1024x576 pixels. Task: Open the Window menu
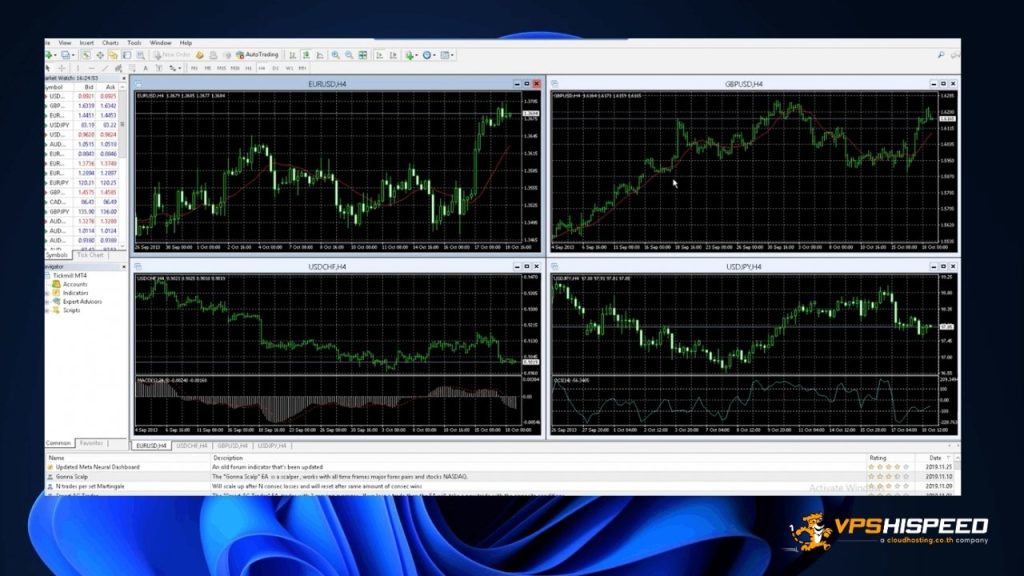160,42
